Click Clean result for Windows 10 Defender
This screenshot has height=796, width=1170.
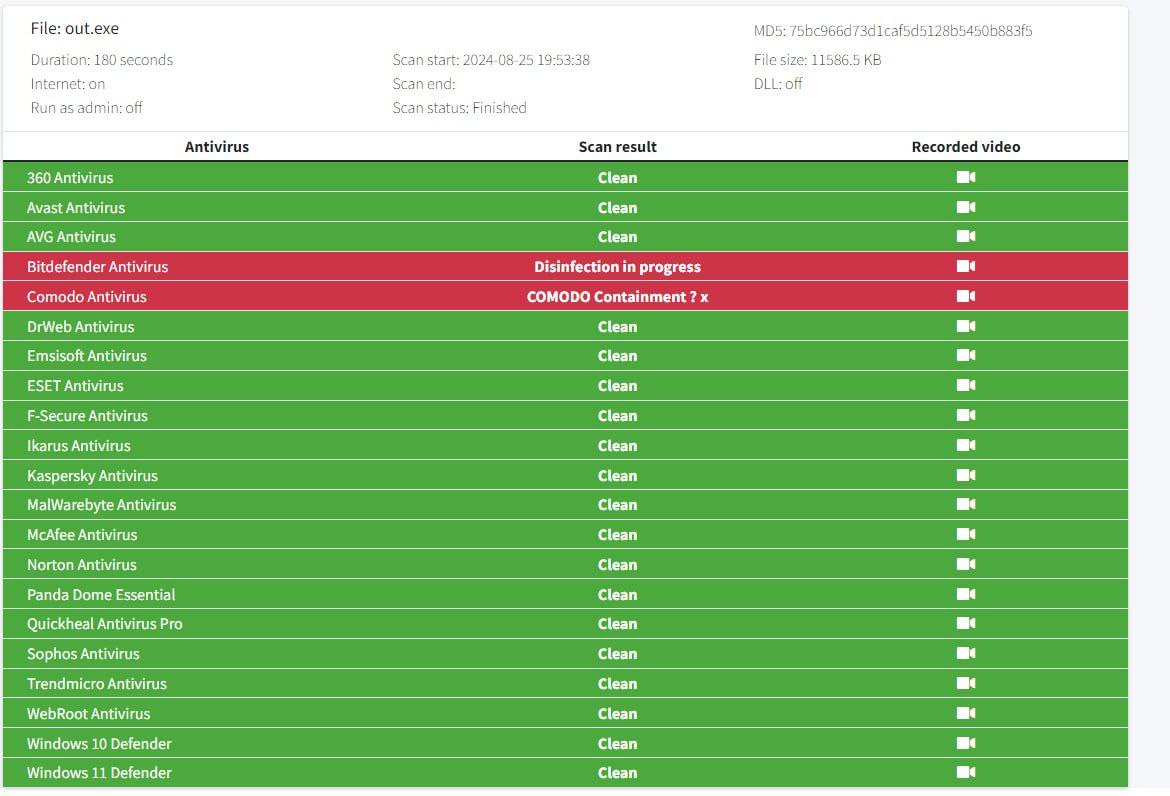(x=617, y=743)
